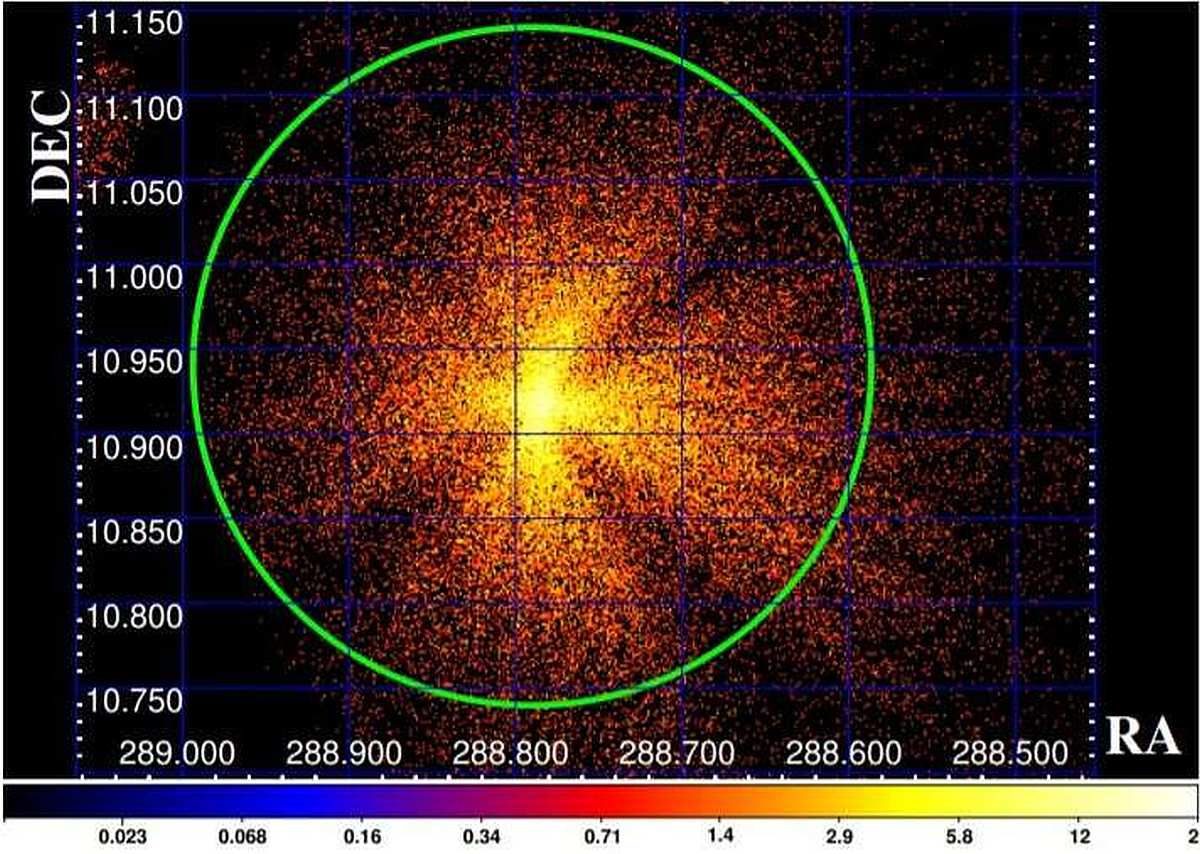This screenshot has width=1200, height=854.
Task: Click the 288.800 right ascension label
Action: point(510,751)
